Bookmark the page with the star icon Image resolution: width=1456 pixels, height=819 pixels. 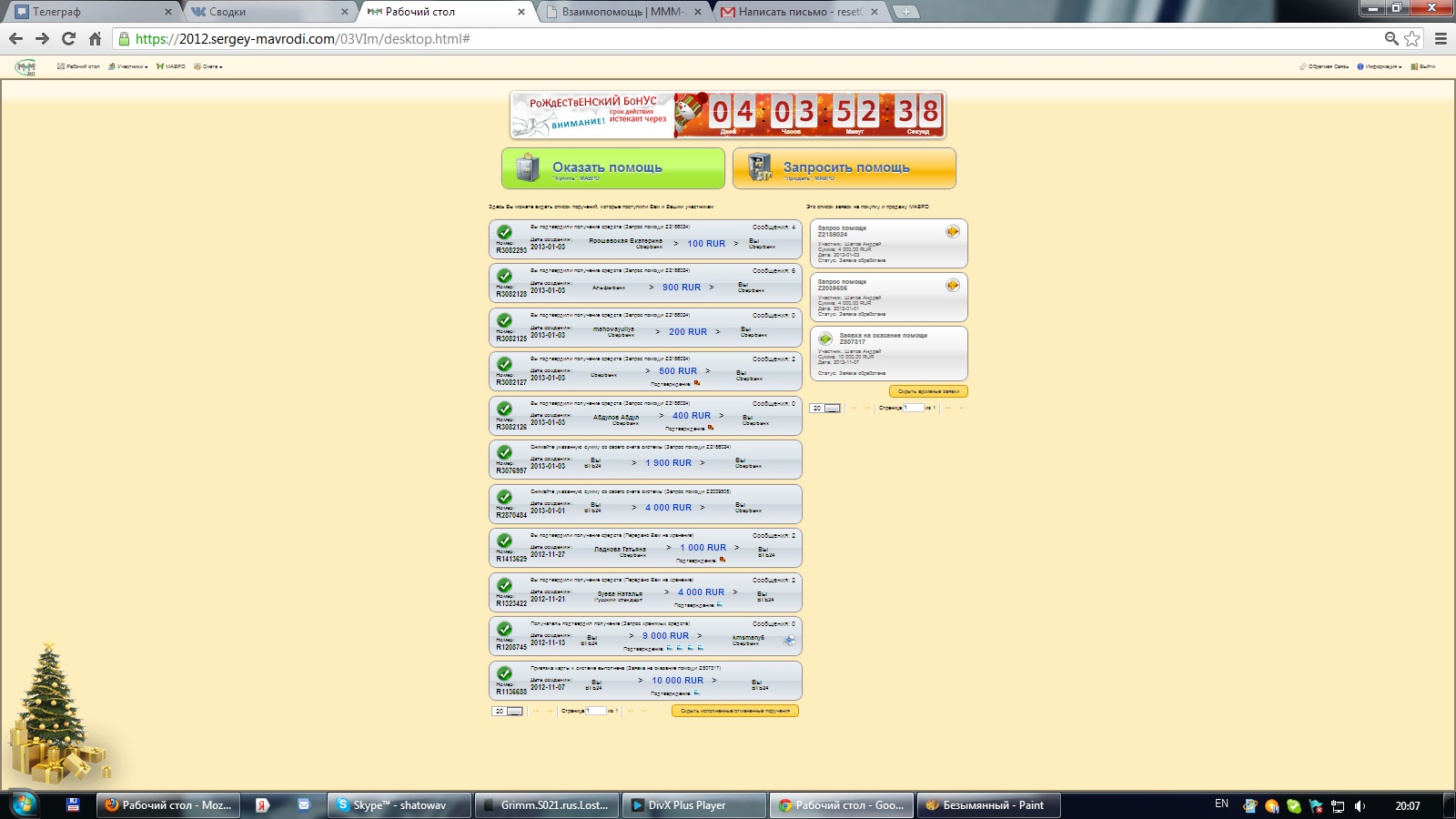(1412, 38)
